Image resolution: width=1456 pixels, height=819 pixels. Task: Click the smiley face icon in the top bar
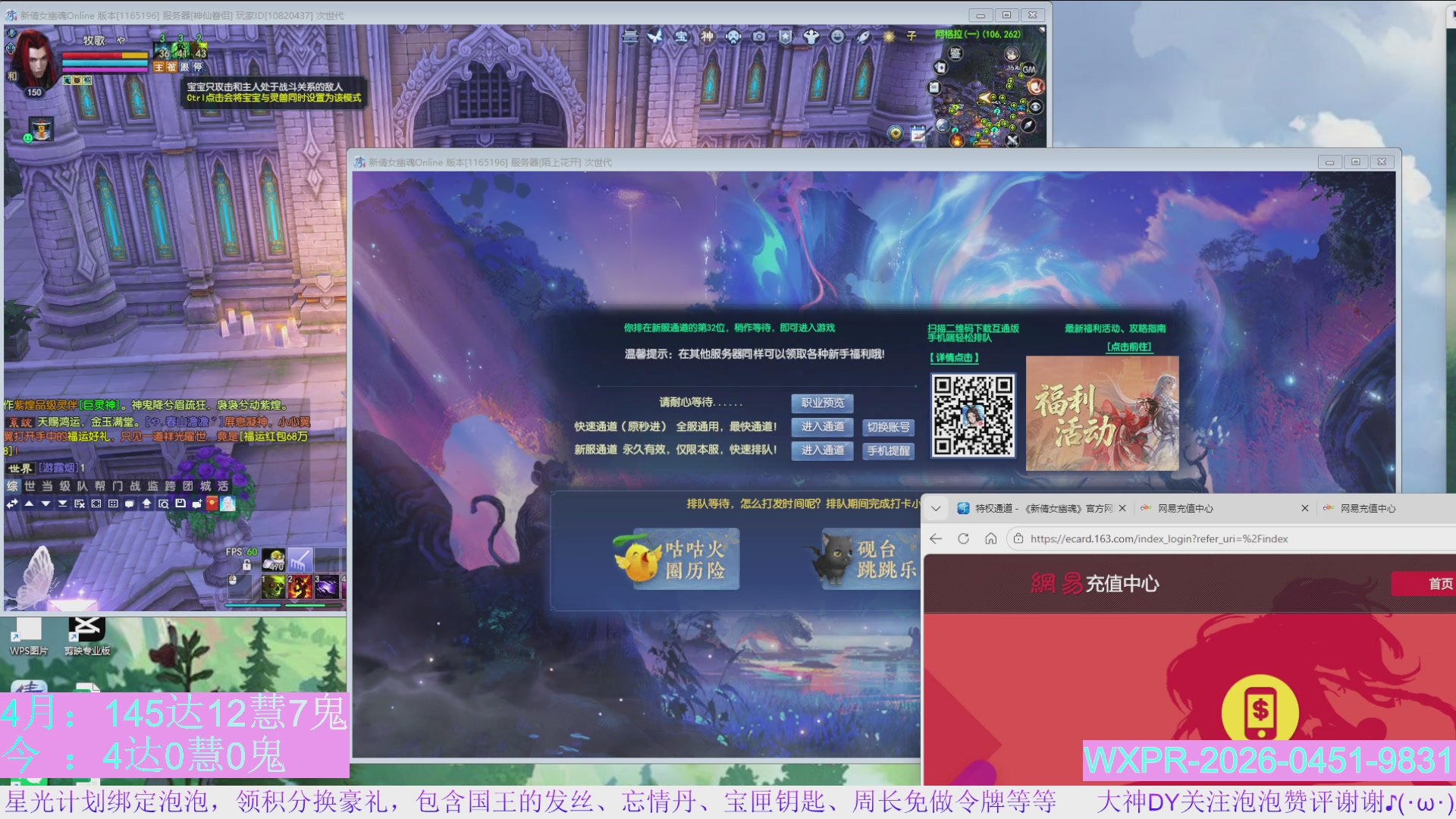(837, 36)
